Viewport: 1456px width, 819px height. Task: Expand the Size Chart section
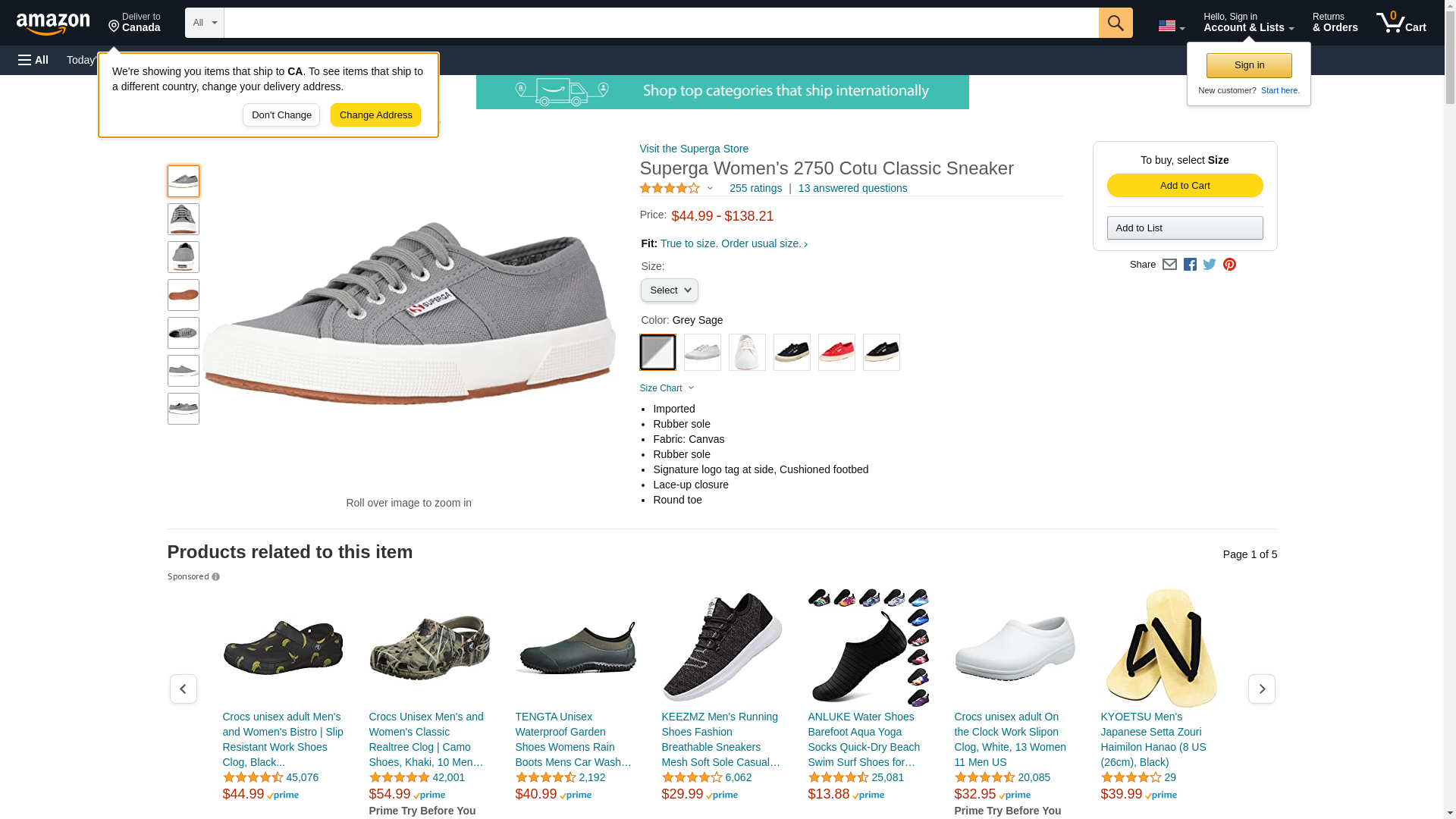[x=667, y=388]
